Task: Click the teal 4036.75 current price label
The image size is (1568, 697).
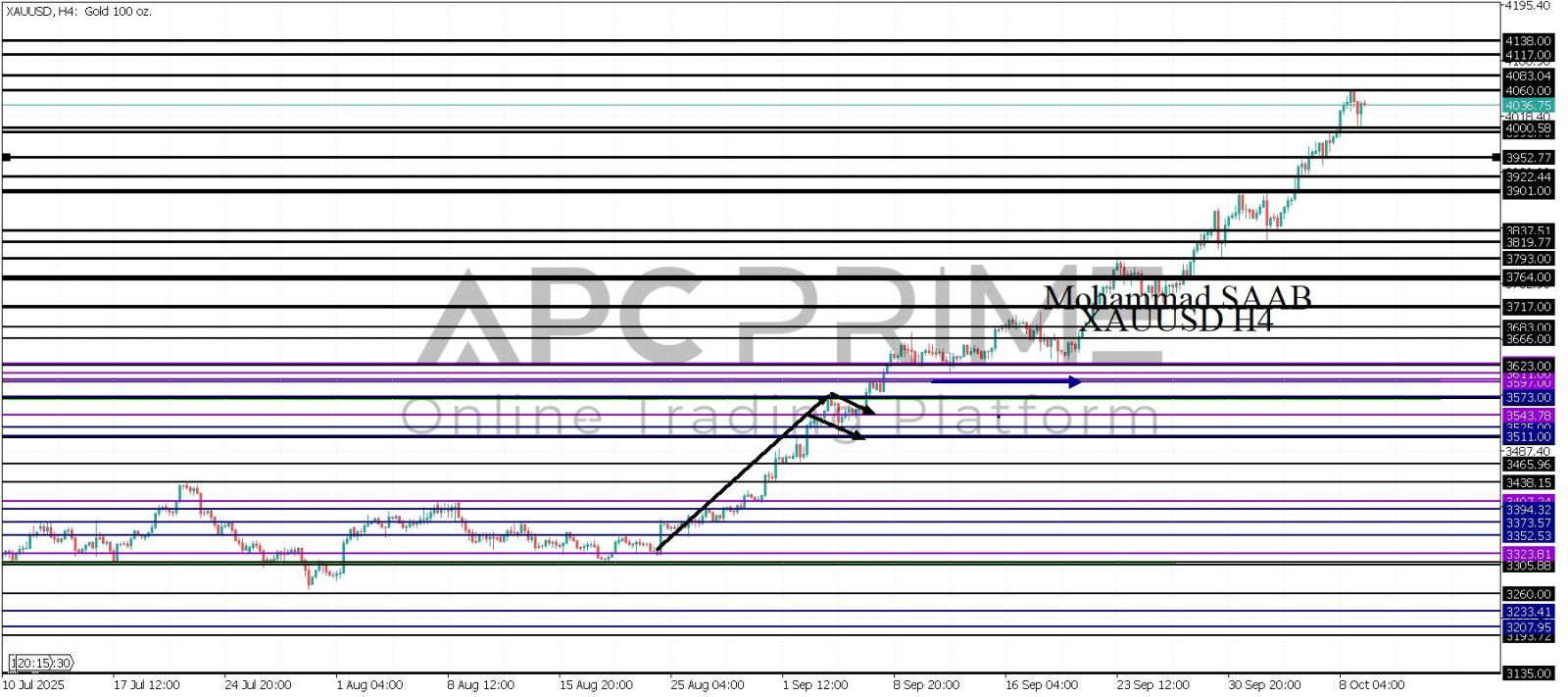Action: (1528, 106)
